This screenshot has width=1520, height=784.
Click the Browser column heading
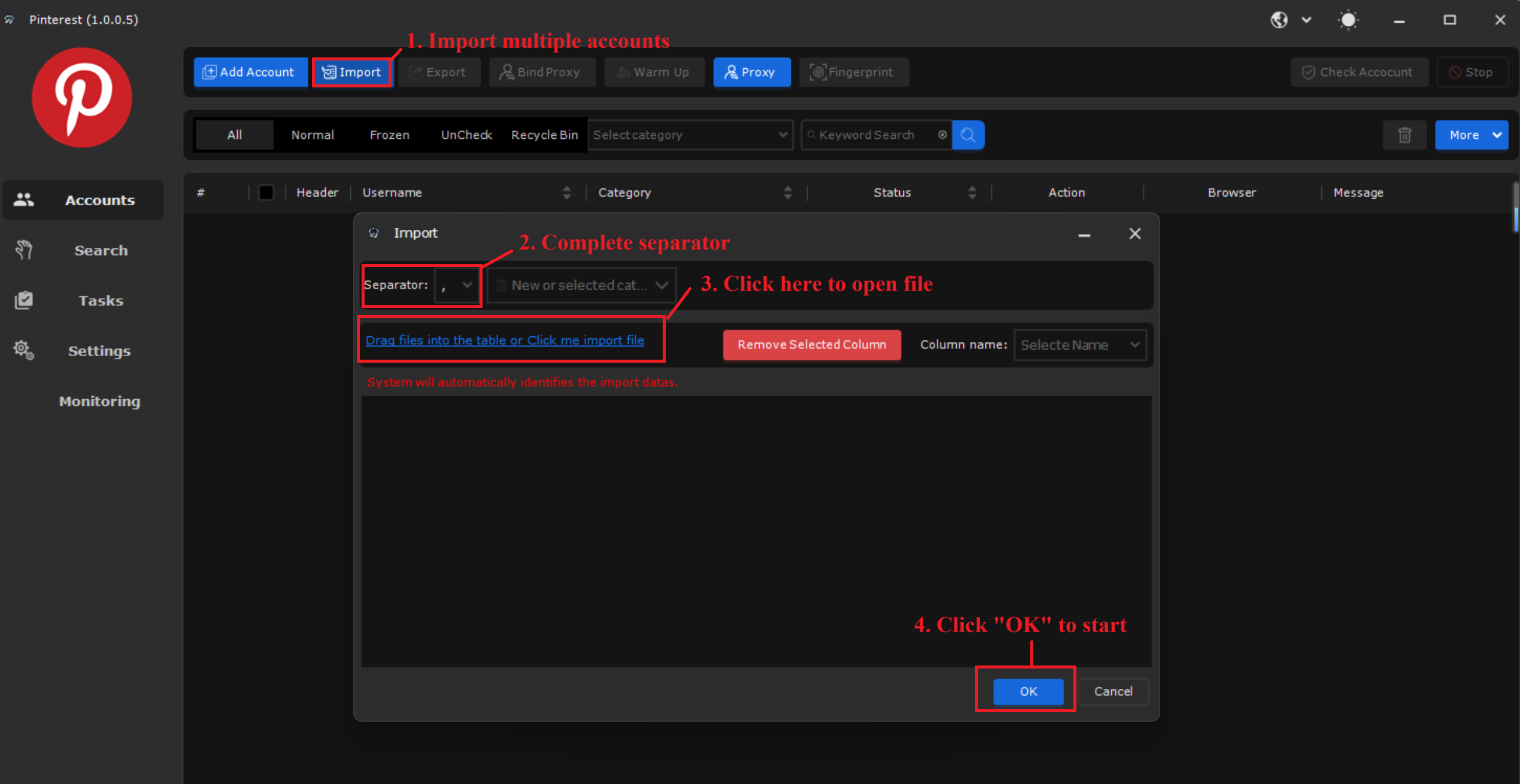click(1231, 193)
